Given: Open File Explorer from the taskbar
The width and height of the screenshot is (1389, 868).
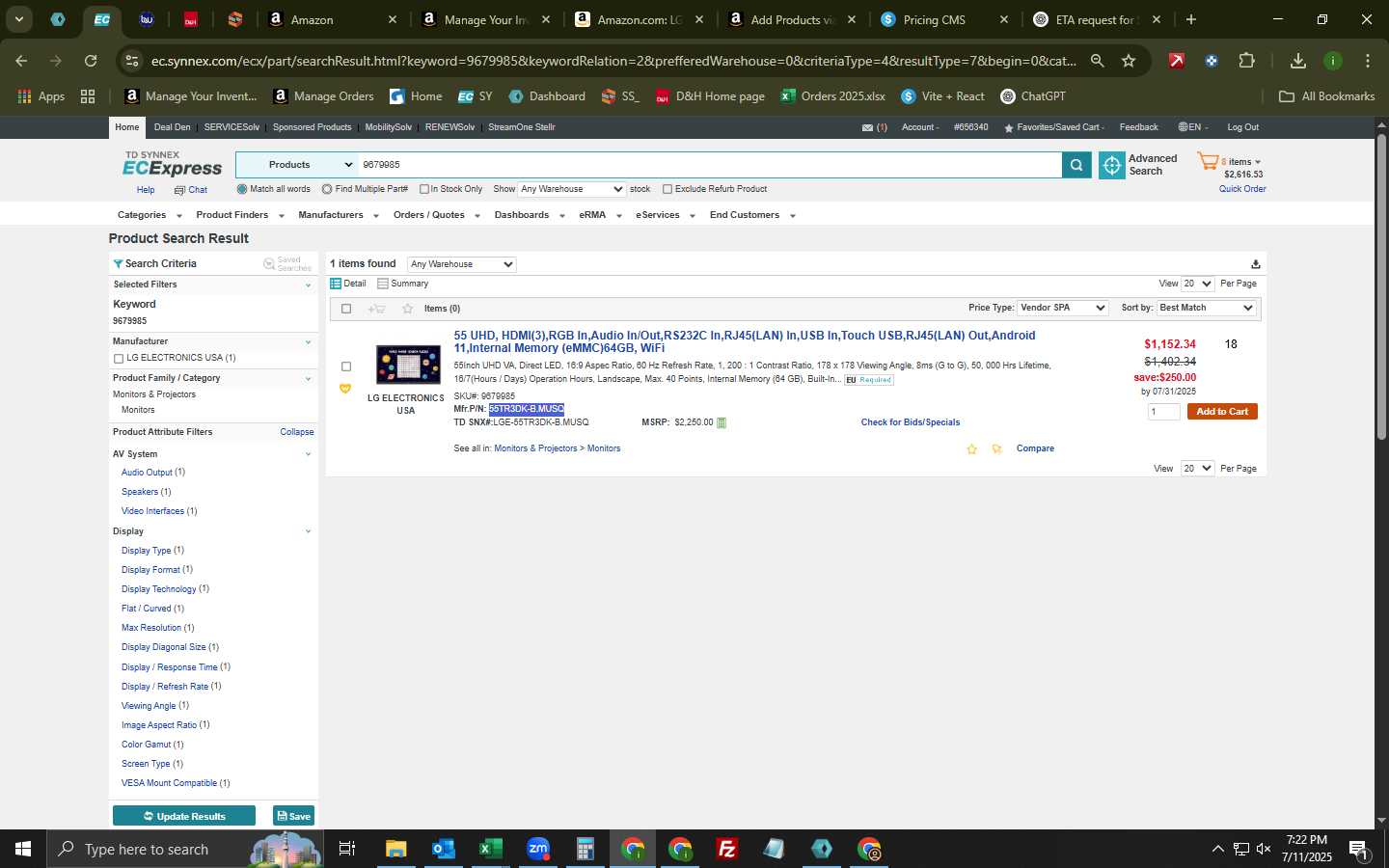Looking at the screenshot, I should click(x=395, y=849).
